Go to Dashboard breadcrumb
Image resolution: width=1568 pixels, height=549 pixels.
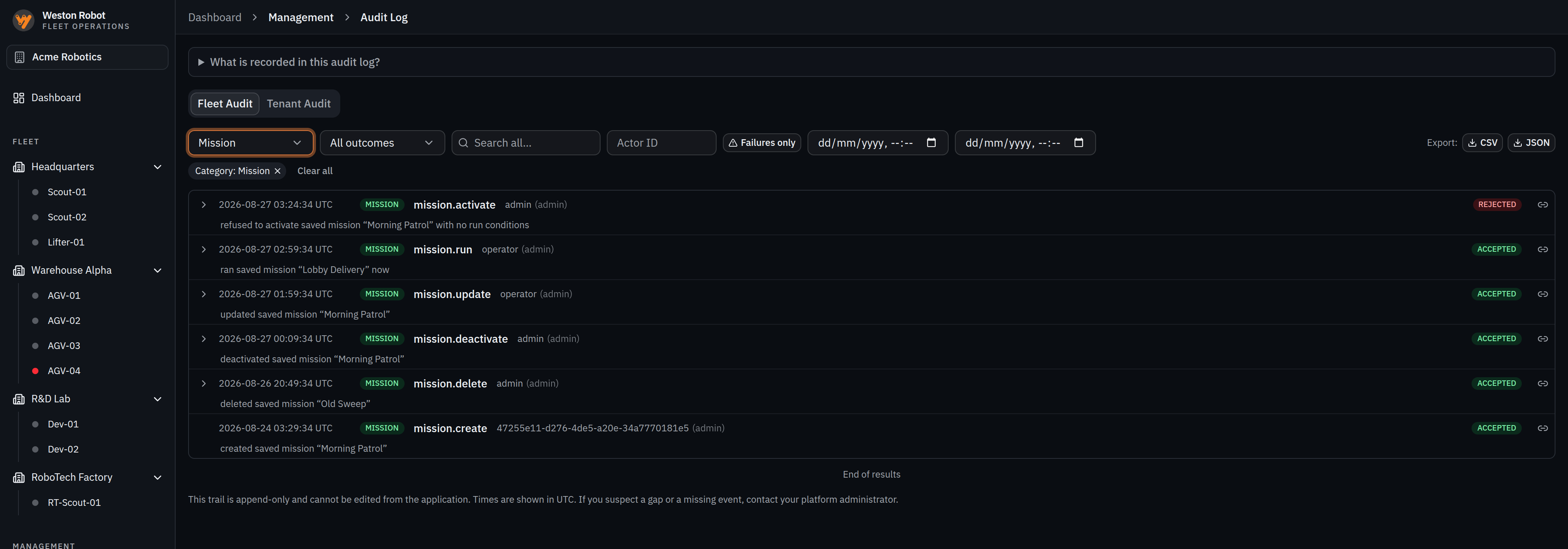coord(215,18)
